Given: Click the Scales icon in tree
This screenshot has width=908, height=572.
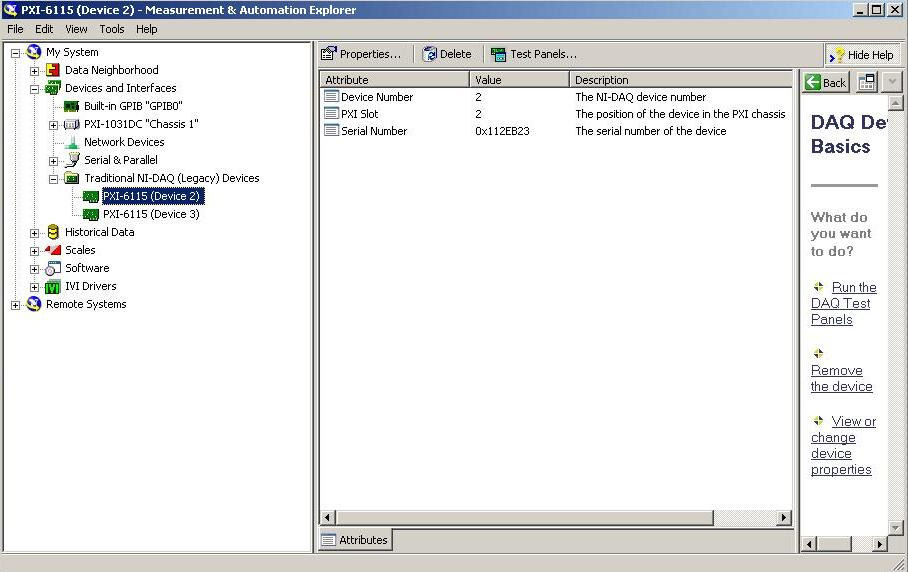Looking at the screenshot, I should click(53, 250).
